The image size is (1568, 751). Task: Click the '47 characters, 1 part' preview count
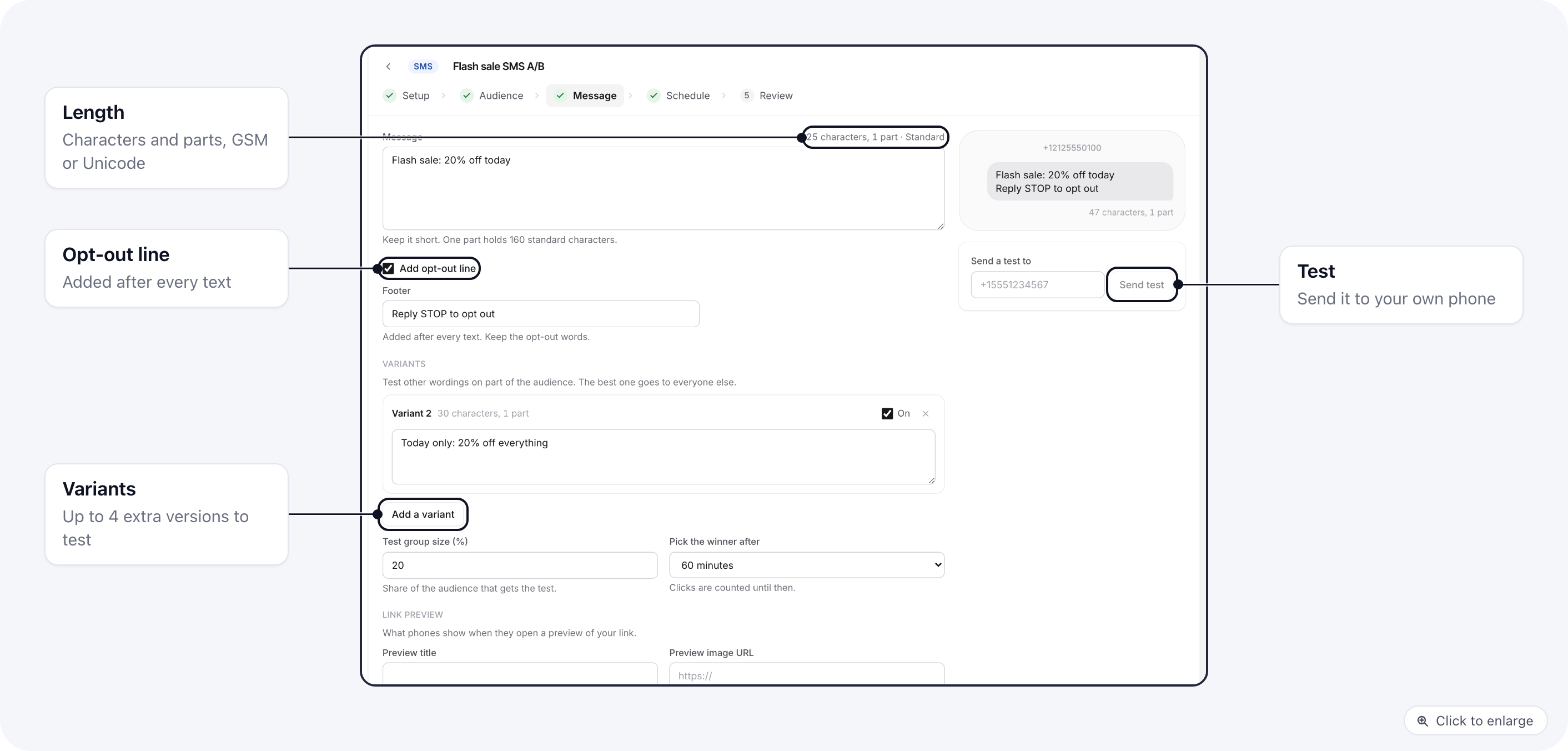[1131, 213]
